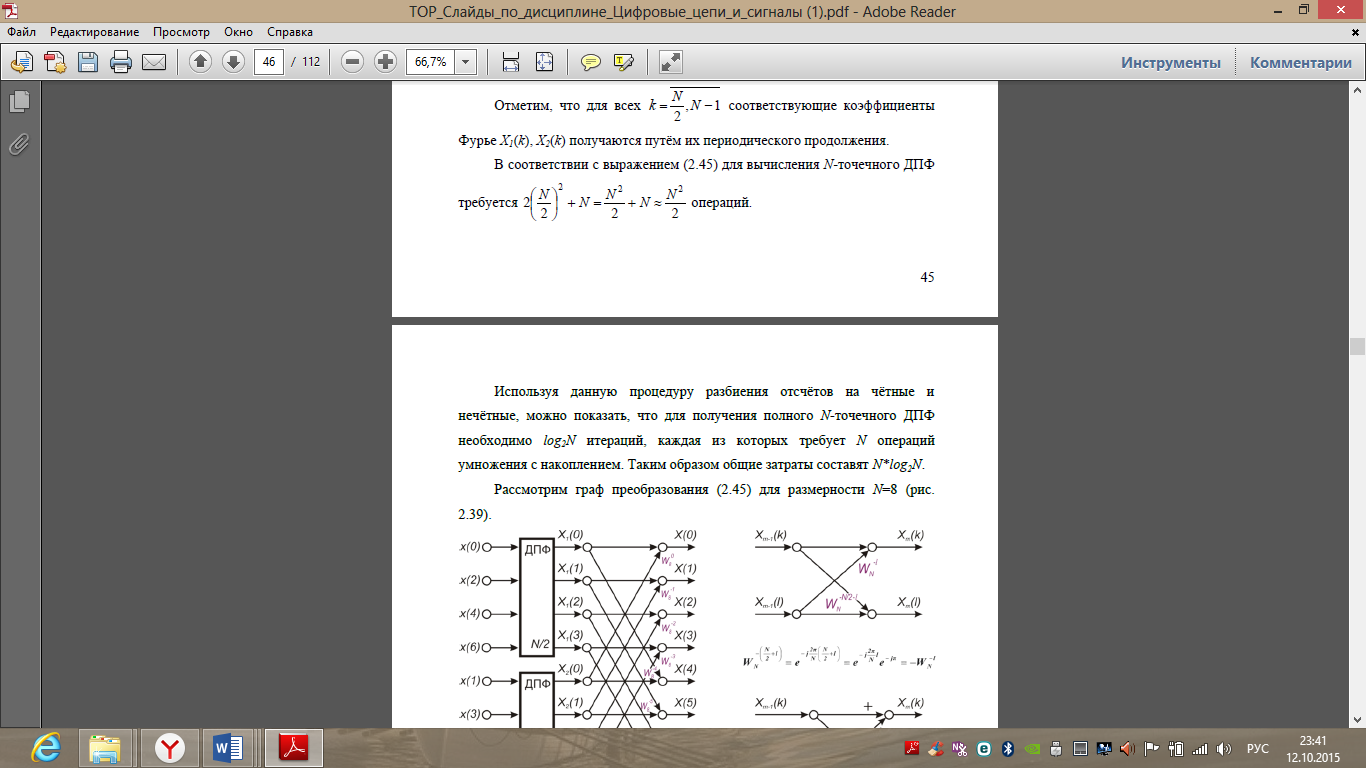Click the red speaker audio manager tray icon
This screenshot has width=1366, height=768.
tap(1128, 748)
